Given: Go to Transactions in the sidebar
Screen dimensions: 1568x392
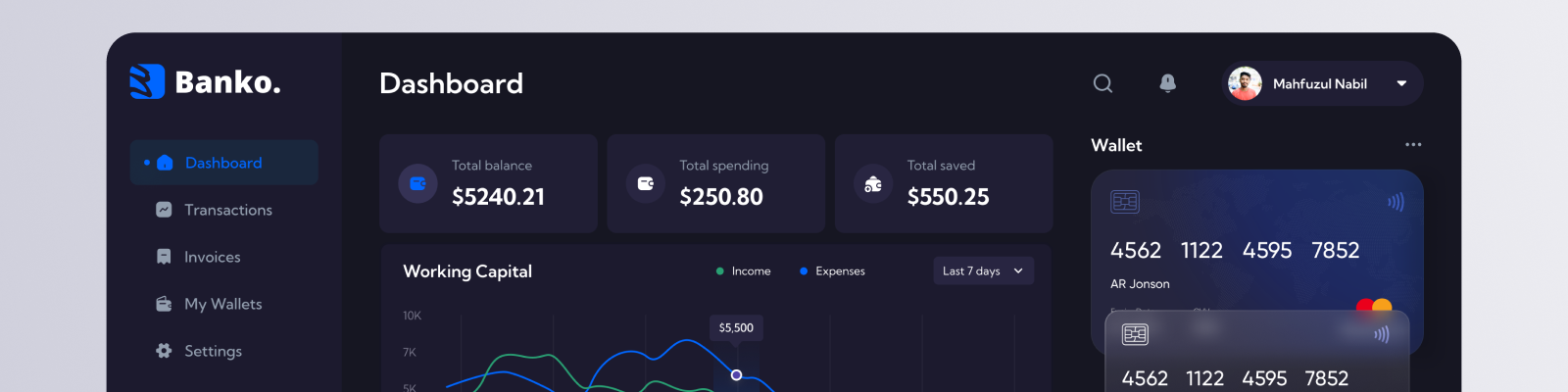Looking at the screenshot, I should (x=227, y=210).
